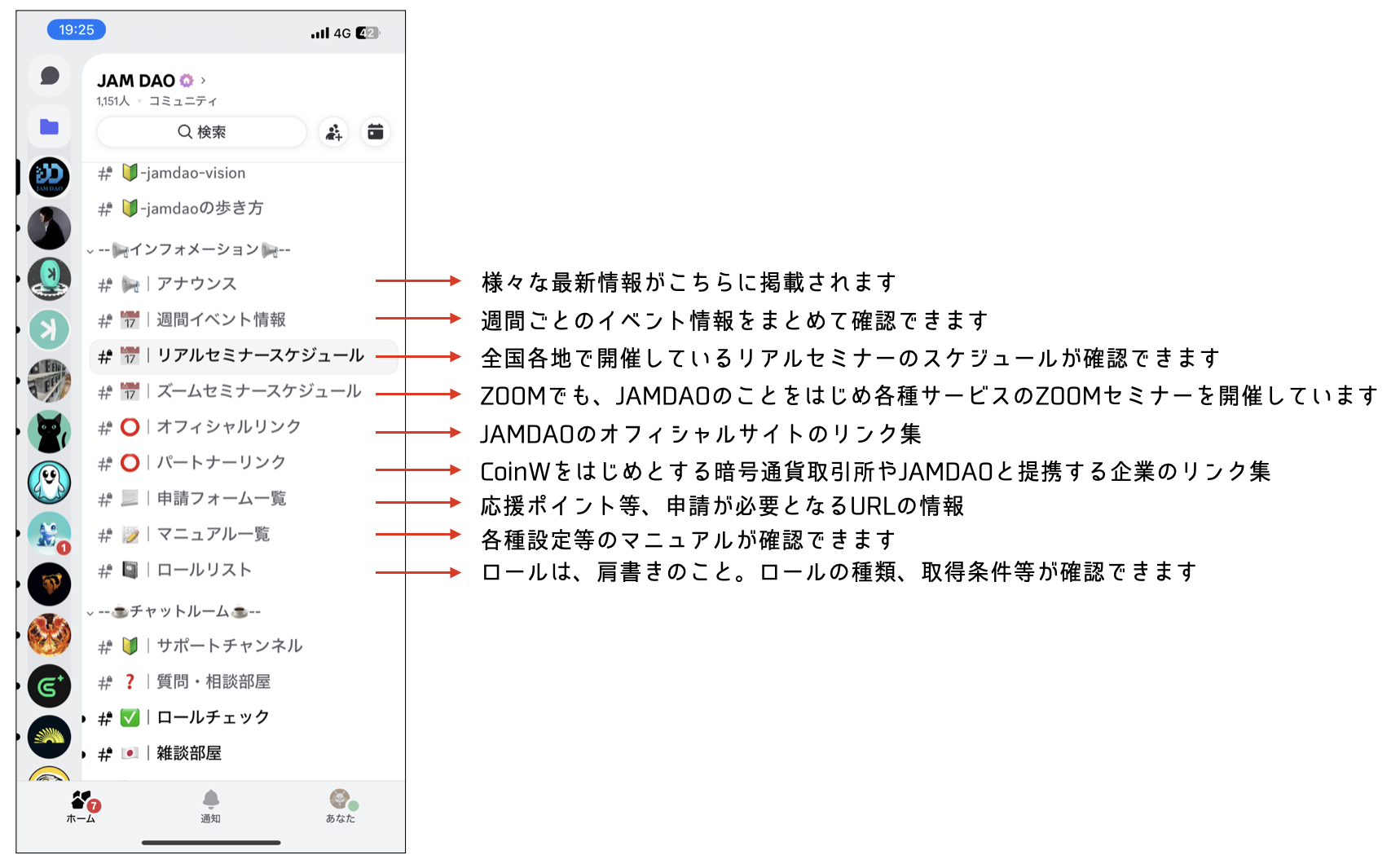Collapse the チャットルーム category
1400x864 pixels.
coord(90,612)
